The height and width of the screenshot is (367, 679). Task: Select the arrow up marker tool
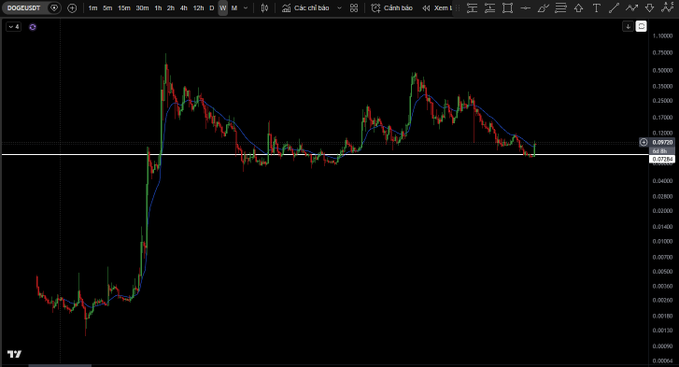click(x=579, y=8)
